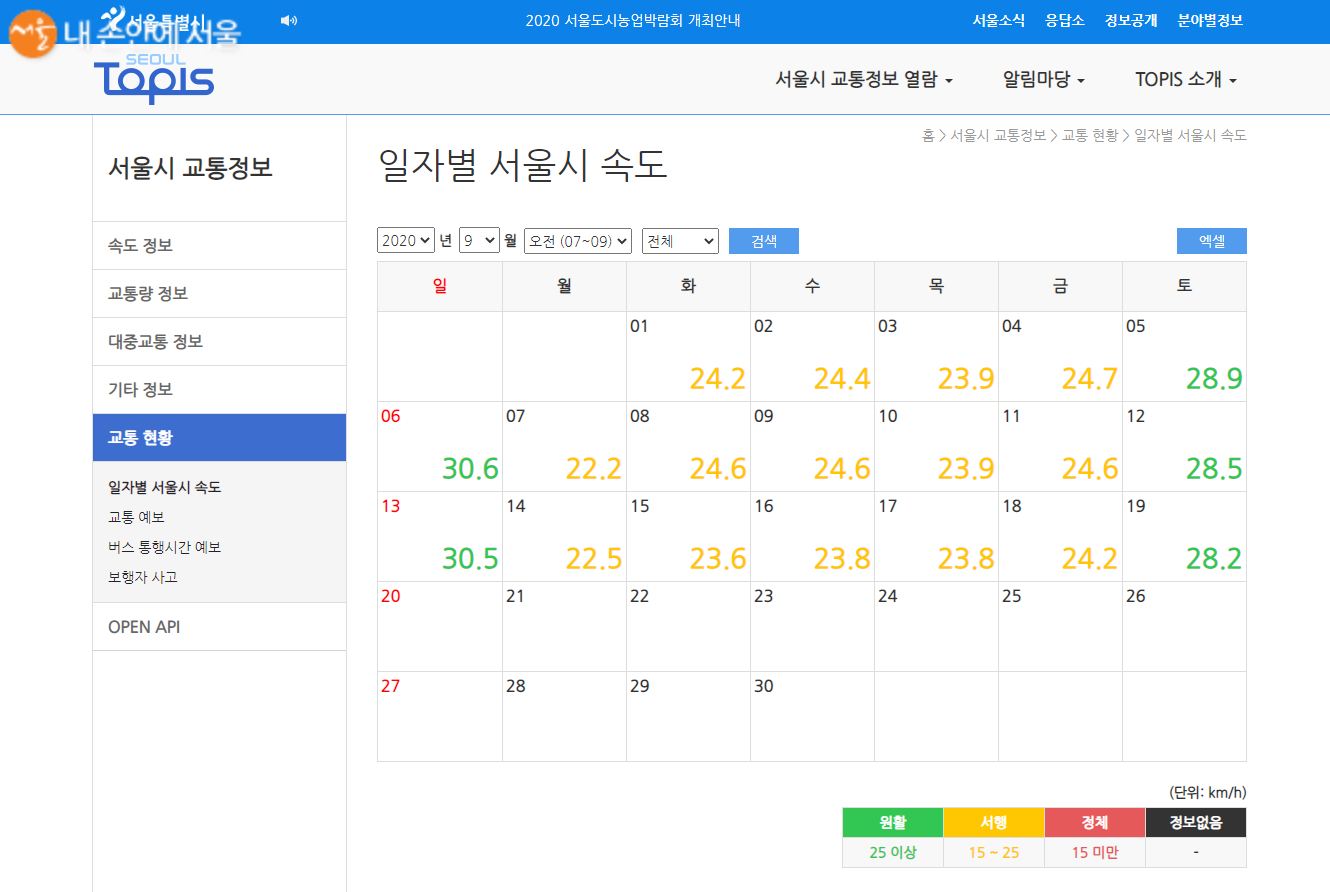Select the September 06 calendar cell
Viewport: 1330px width, 892px height.
(439, 446)
